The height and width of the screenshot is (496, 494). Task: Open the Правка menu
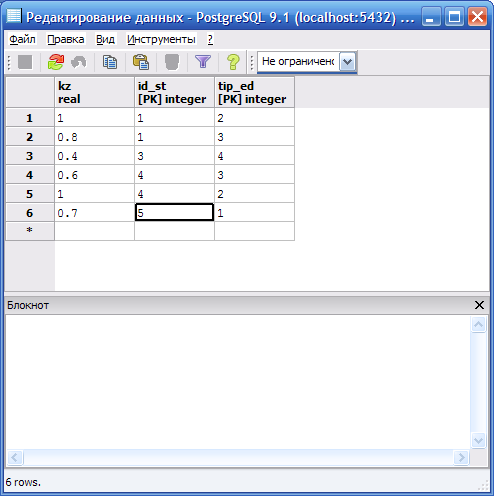point(66,39)
